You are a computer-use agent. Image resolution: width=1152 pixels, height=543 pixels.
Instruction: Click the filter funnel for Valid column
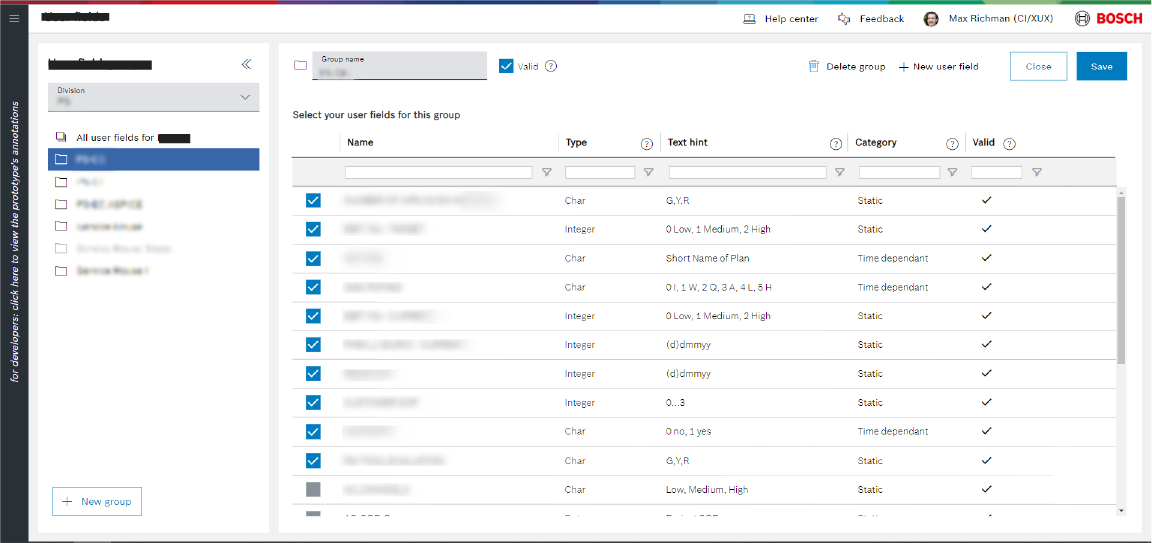1036,173
